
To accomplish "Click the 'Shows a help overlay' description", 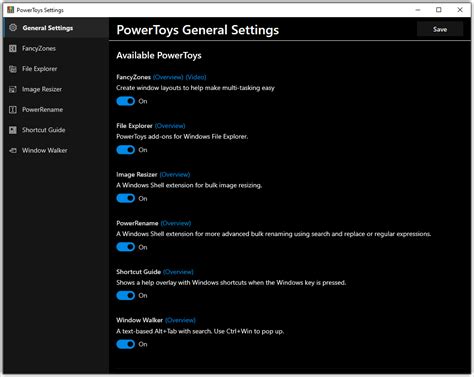I will (231, 283).
